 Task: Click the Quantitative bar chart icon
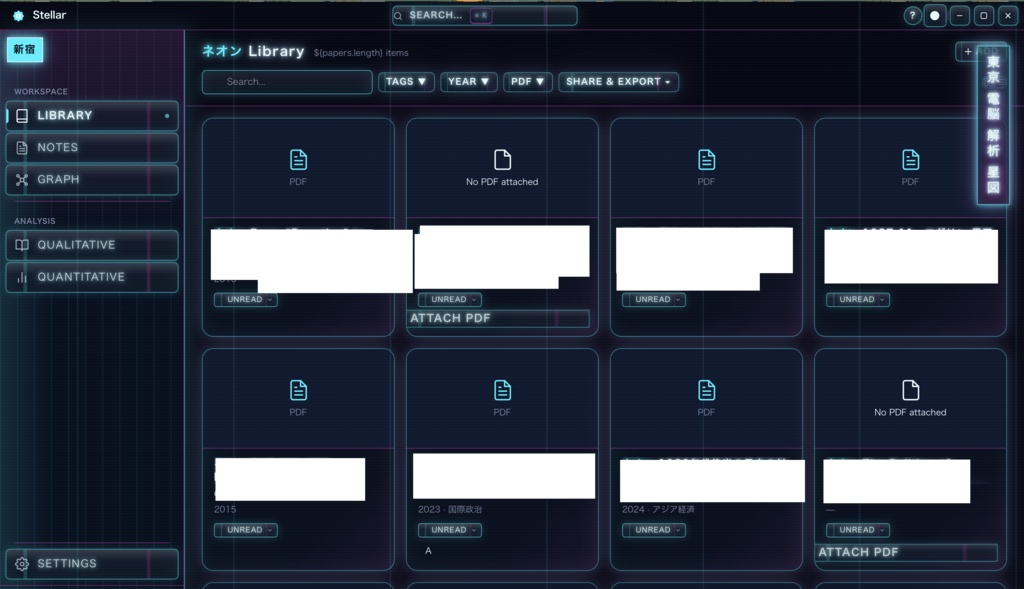[x=22, y=277]
